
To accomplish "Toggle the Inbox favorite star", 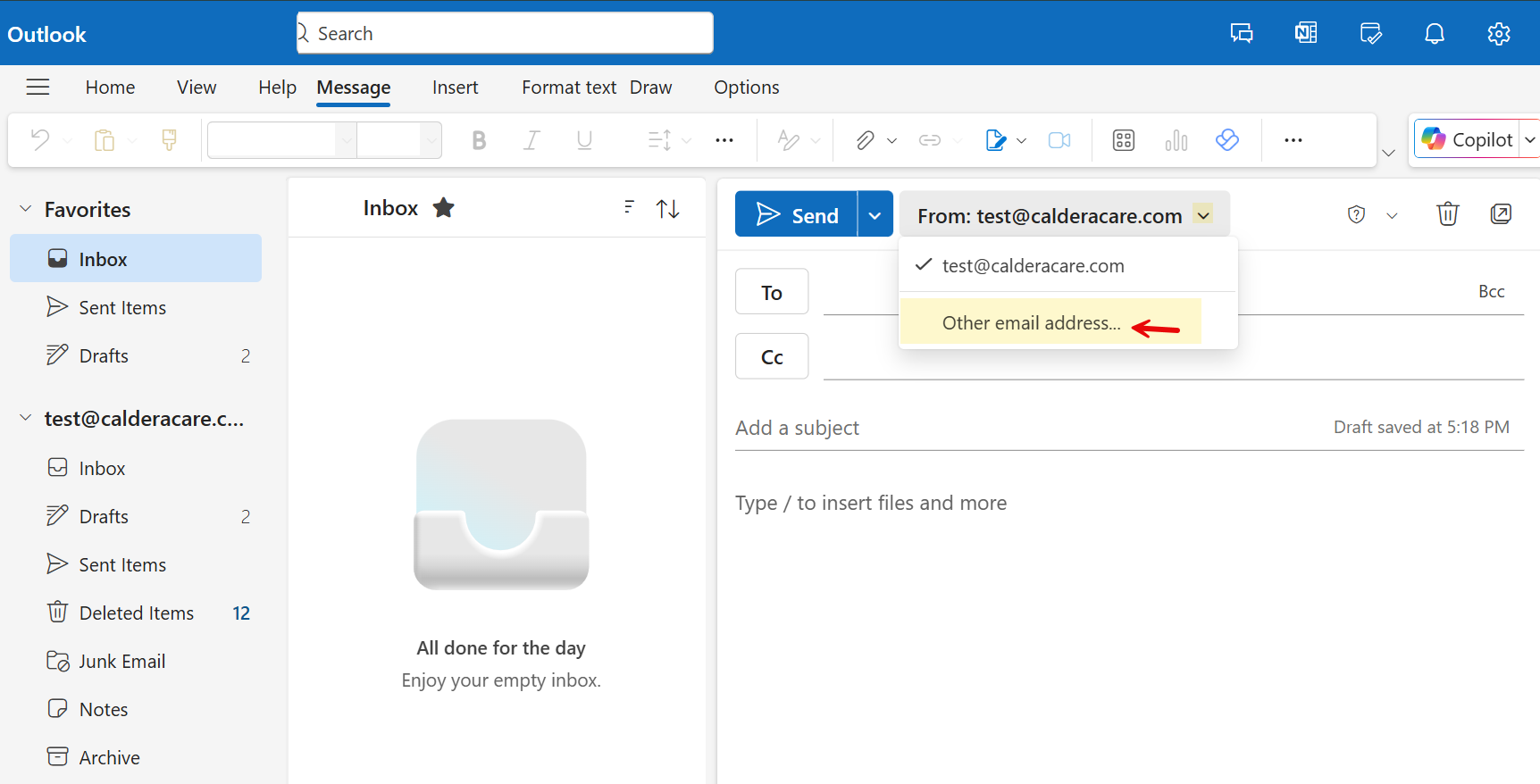I will 444,208.
